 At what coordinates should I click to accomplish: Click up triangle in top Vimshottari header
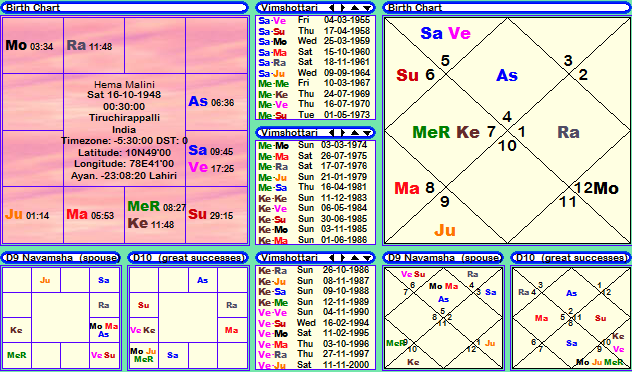354,8
